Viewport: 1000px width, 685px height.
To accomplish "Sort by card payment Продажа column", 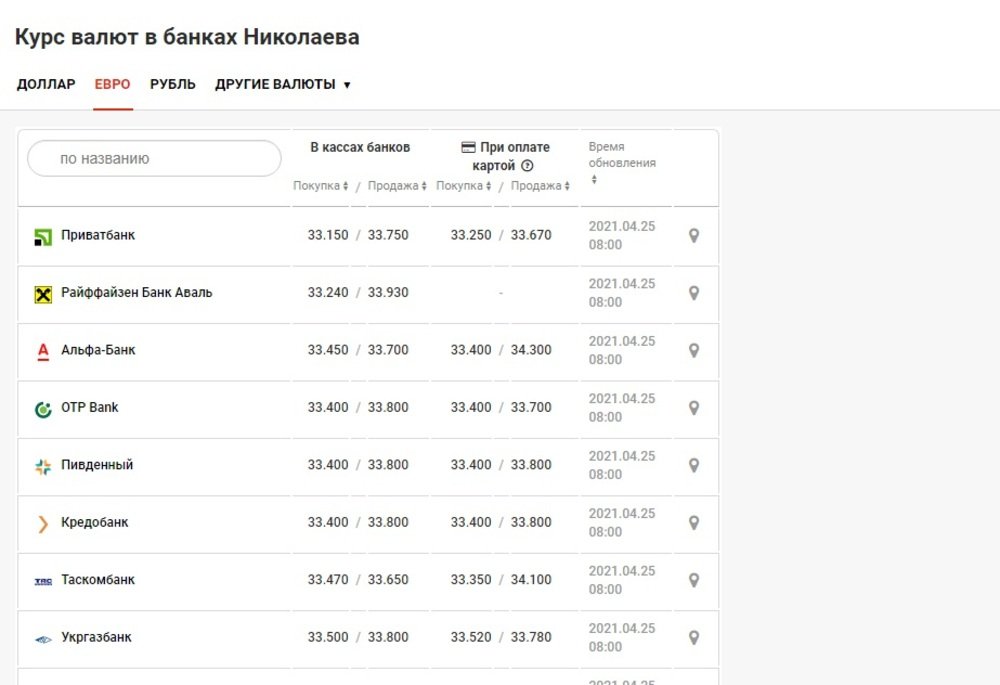I will (540, 186).
